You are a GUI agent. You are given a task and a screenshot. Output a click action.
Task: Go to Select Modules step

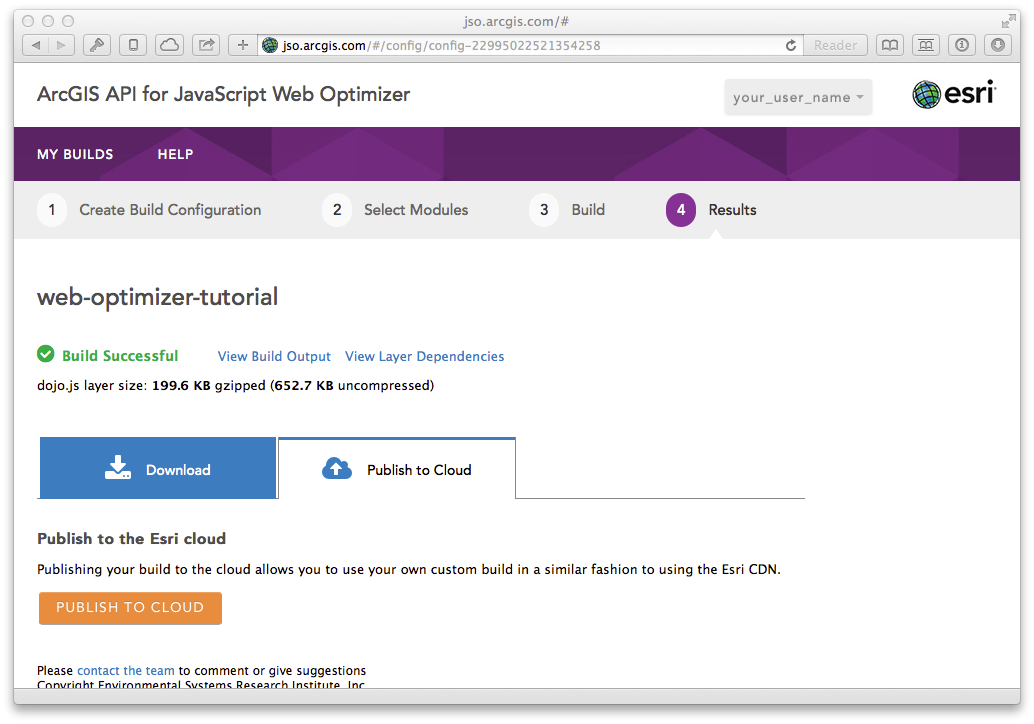pyautogui.click(x=416, y=210)
